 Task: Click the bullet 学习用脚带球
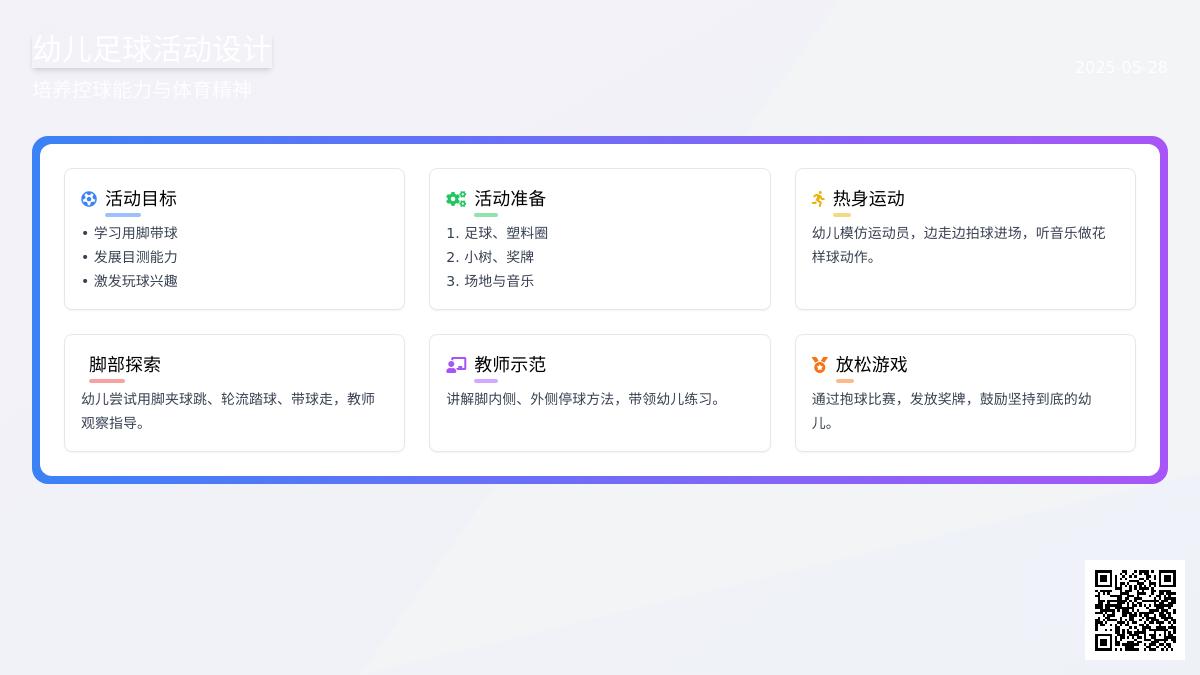(136, 233)
